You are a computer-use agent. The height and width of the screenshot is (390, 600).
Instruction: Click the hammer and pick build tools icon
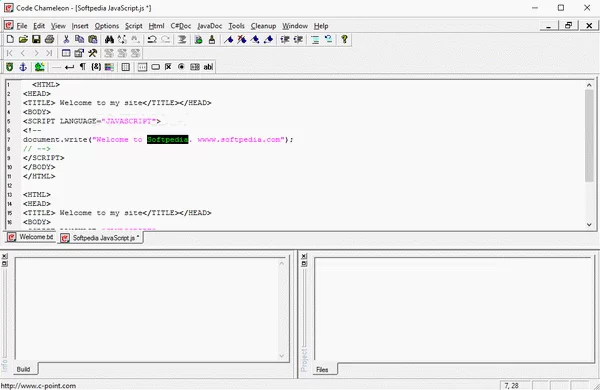point(92,53)
